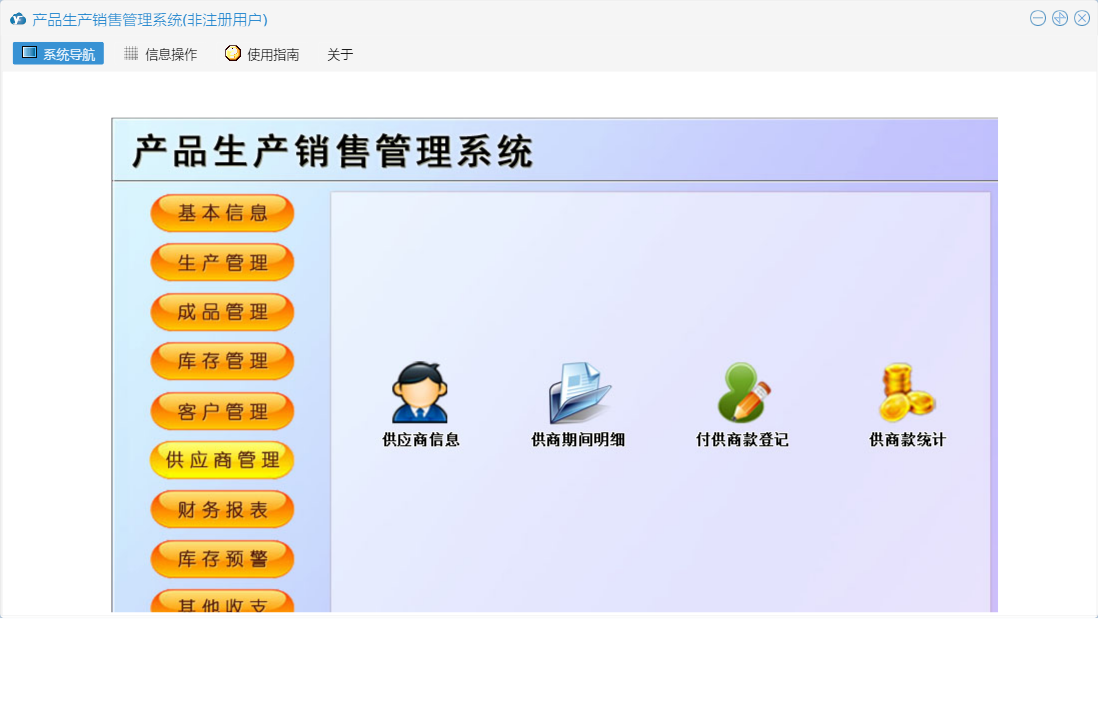The width and height of the screenshot is (1098, 719).
Task: Open the 供商款统计 coins icon
Action: [x=907, y=392]
